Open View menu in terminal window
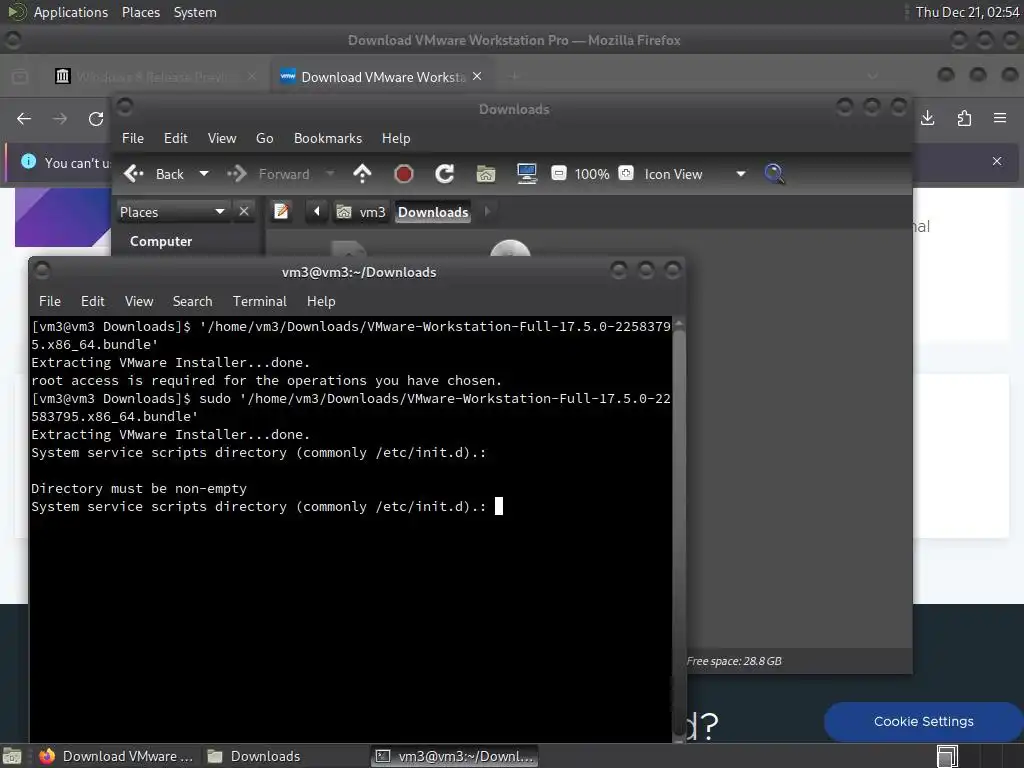 pyautogui.click(x=139, y=301)
